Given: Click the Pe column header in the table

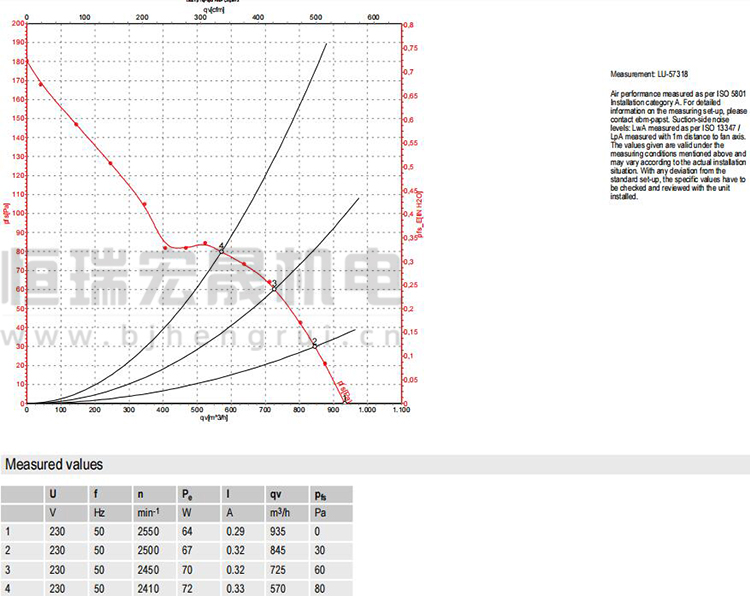Looking at the screenshot, I should (187, 493).
